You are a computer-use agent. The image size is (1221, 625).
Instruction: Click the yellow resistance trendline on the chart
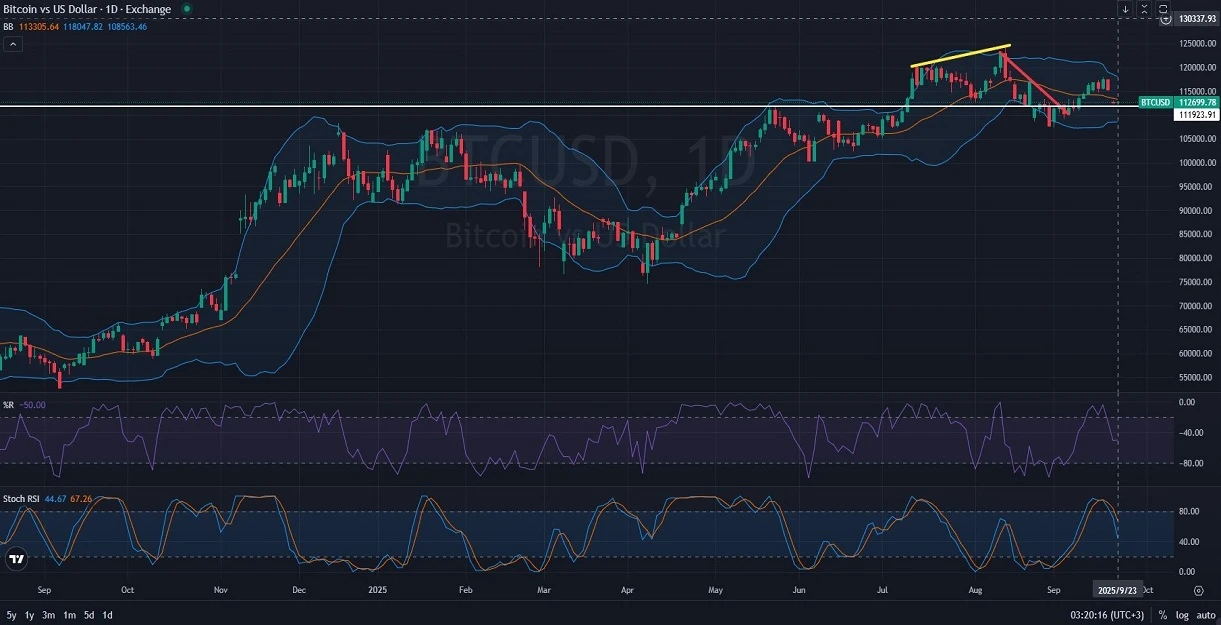point(960,54)
